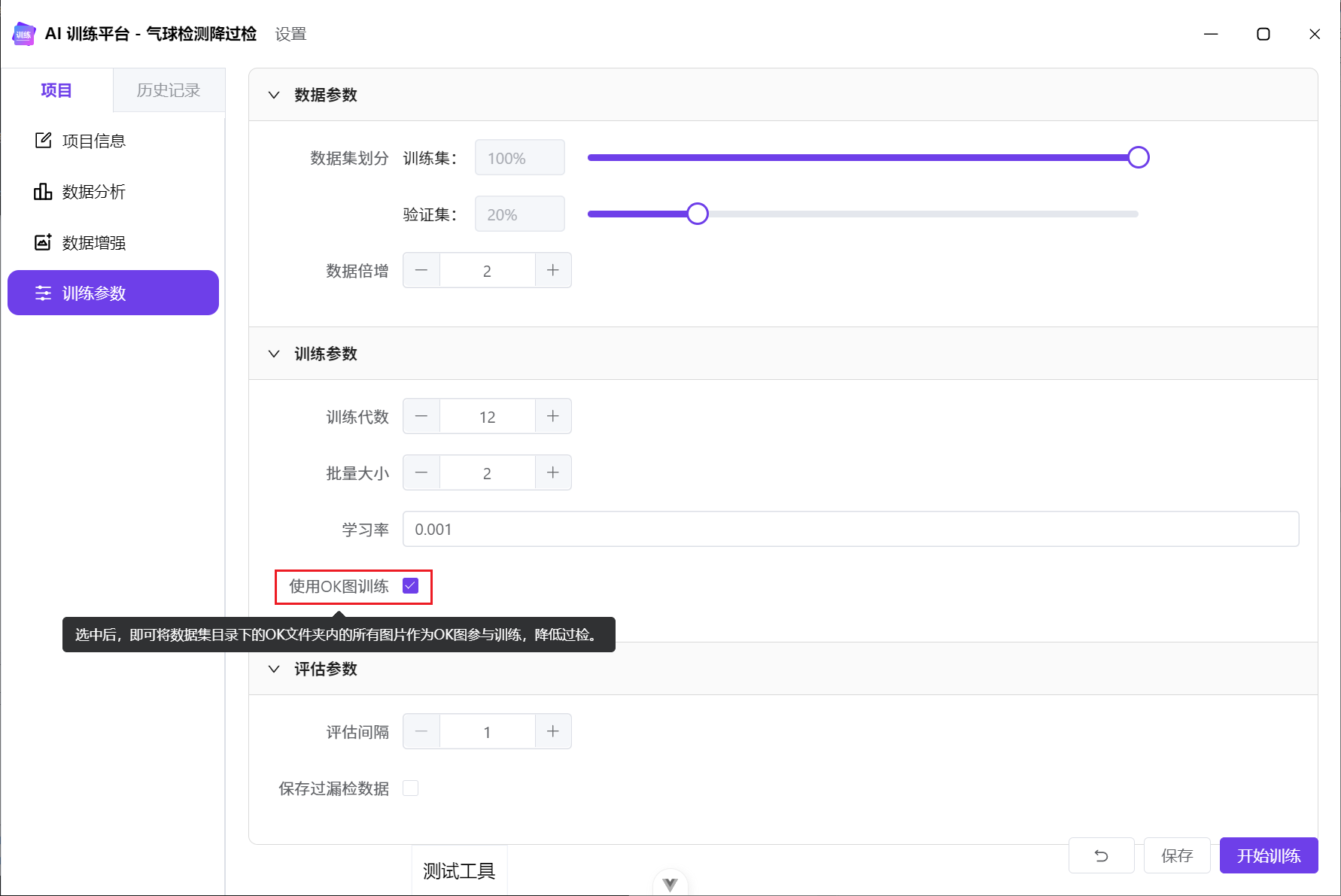Click the down arrow icon at bottom
The width and height of the screenshot is (1341, 896).
click(670, 884)
